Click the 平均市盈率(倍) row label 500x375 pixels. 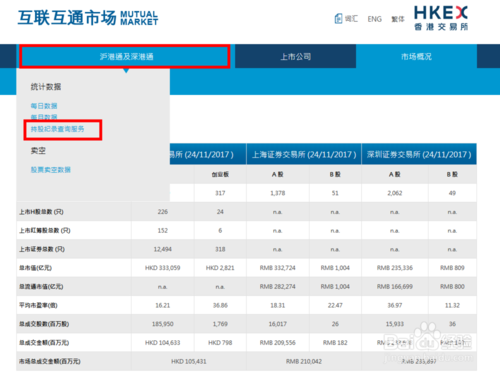coord(38,305)
